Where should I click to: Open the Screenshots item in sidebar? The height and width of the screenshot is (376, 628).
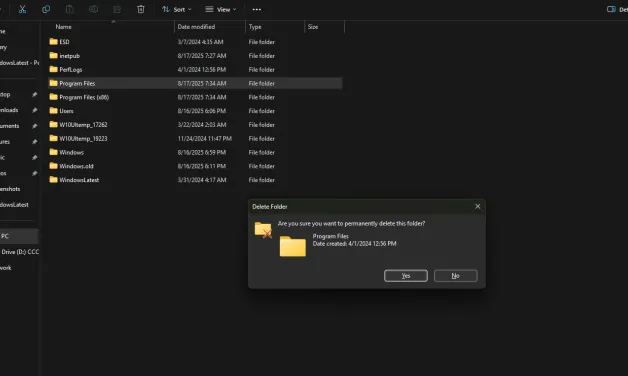(x=10, y=189)
